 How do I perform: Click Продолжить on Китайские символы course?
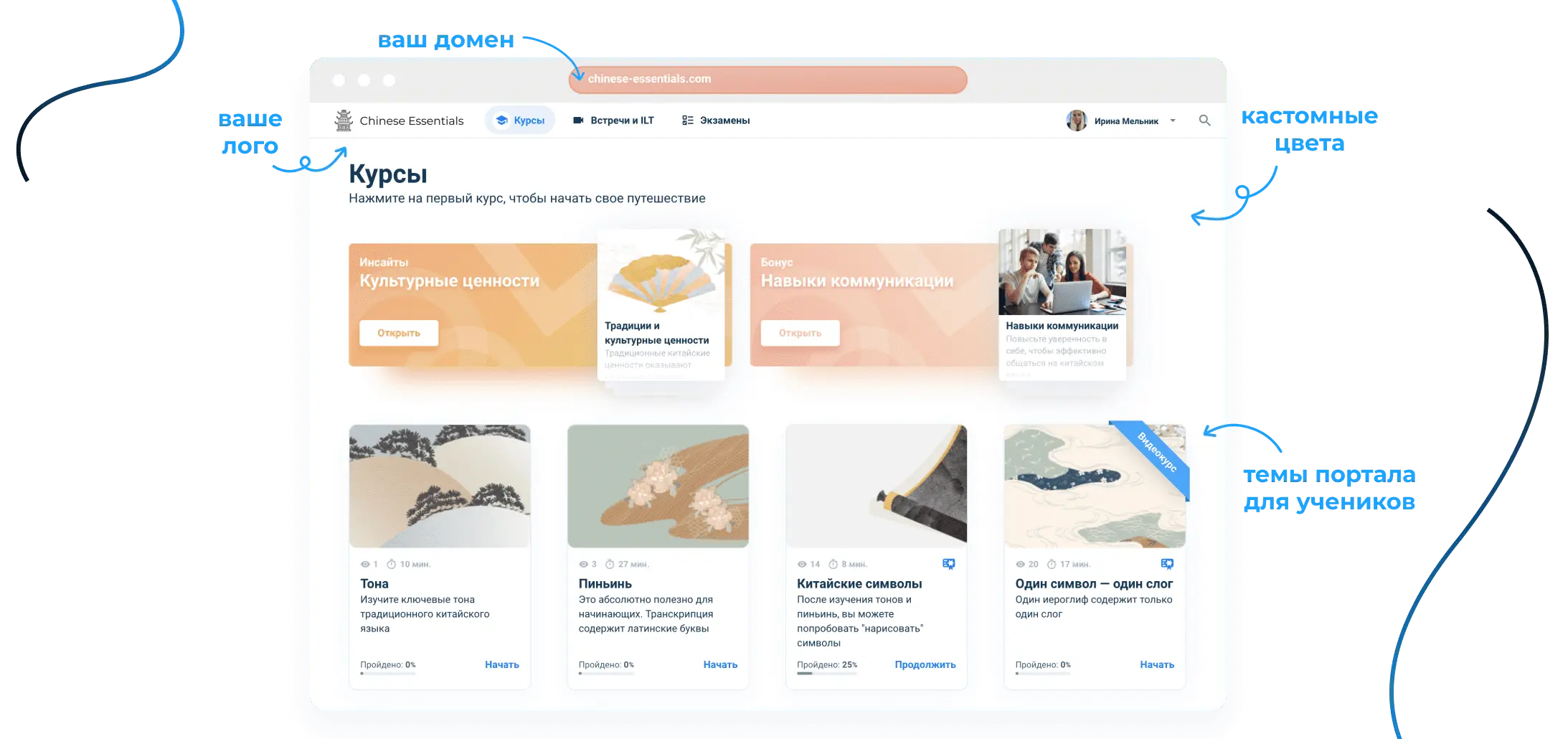click(x=925, y=664)
